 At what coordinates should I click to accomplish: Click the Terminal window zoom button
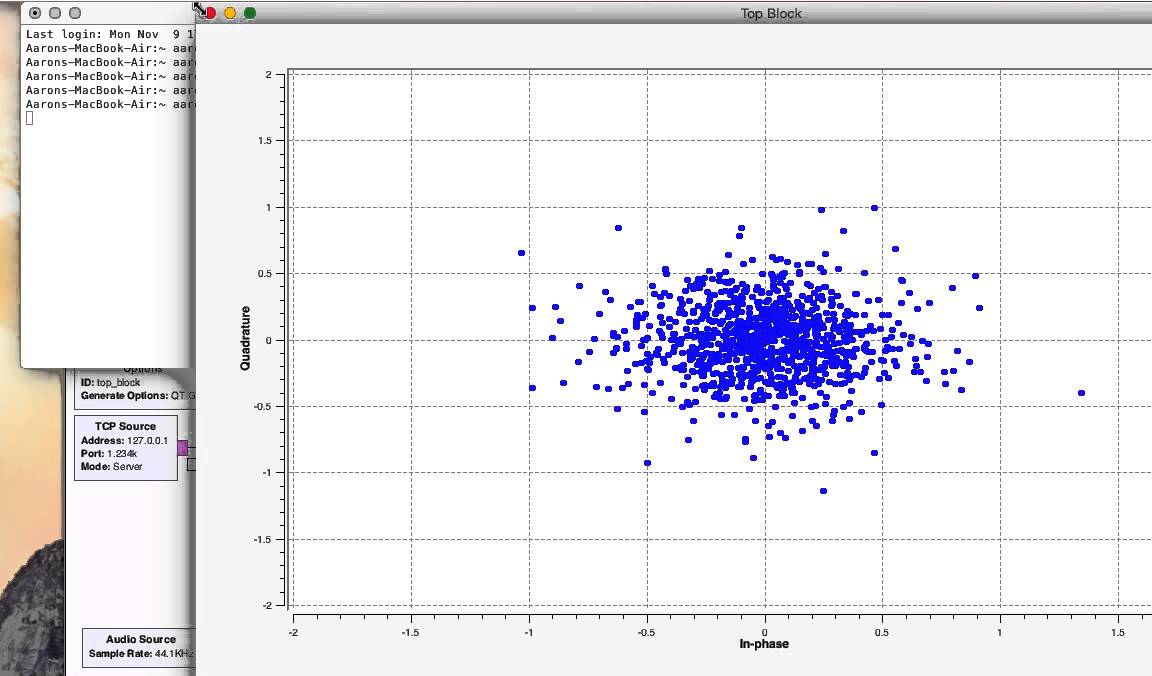(74, 13)
